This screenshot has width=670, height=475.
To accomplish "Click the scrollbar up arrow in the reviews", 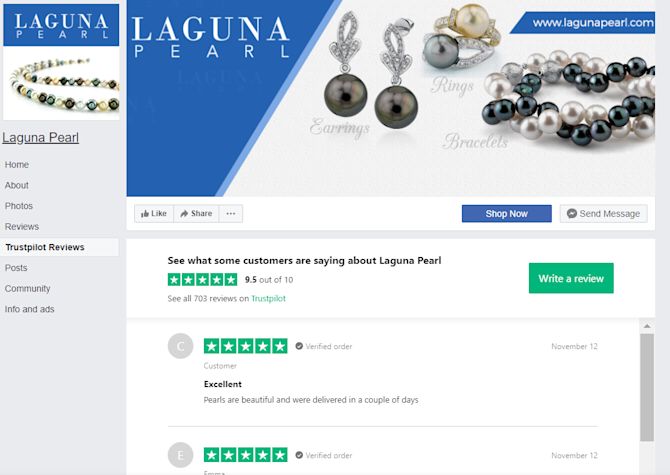I will (647, 326).
